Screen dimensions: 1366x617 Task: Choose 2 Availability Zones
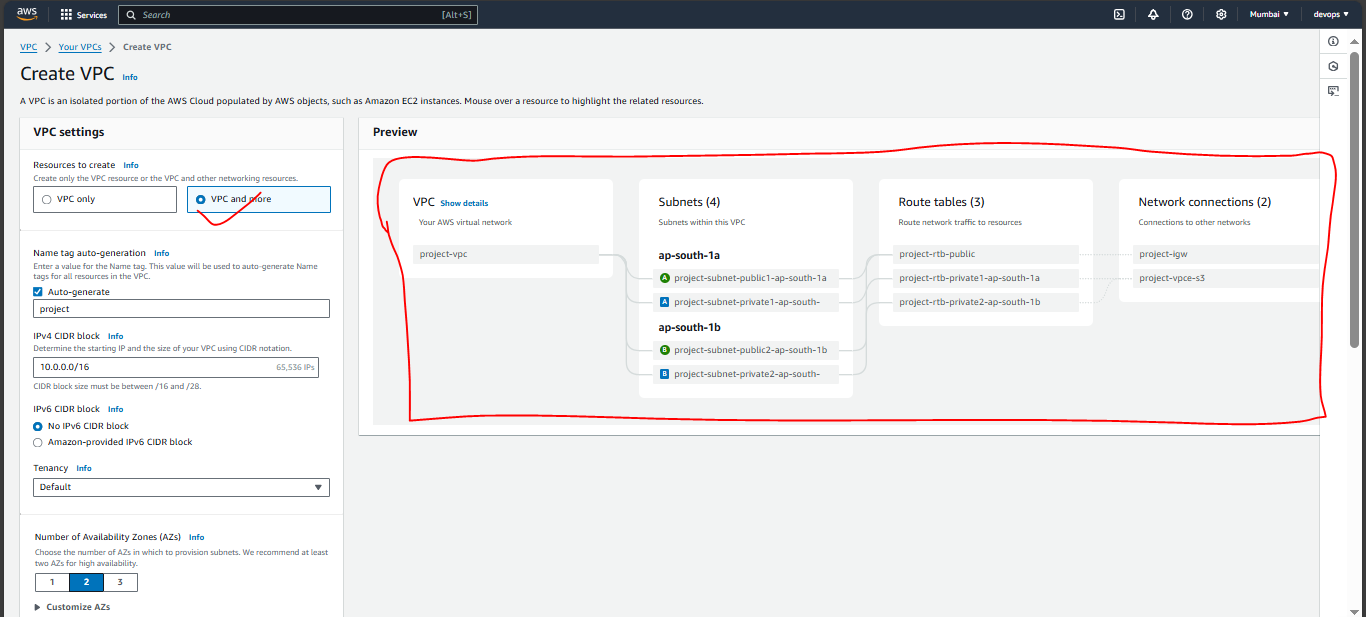86,582
